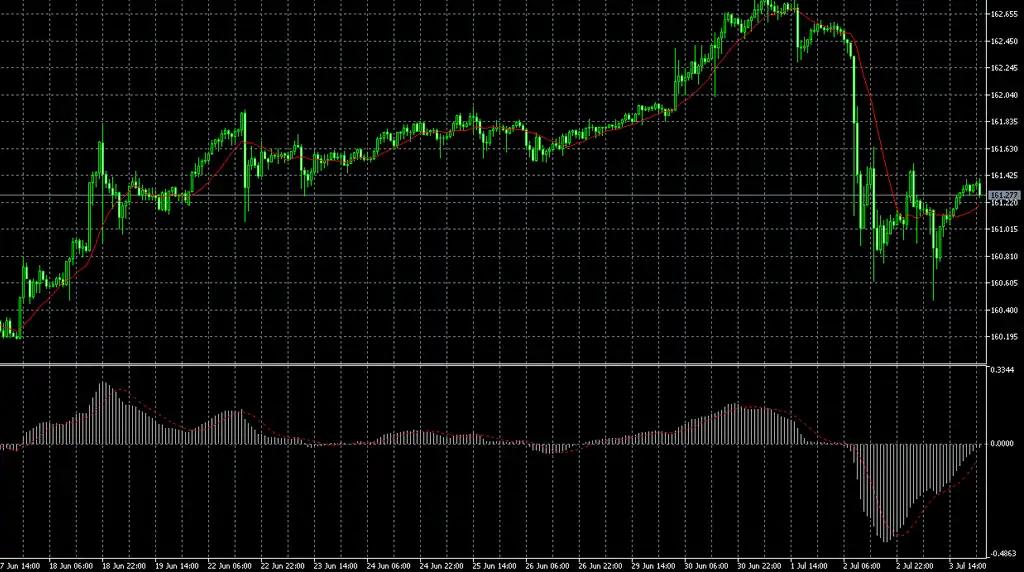Click the 160.195 price scale label
The image size is (1024, 572).
(x=1004, y=337)
